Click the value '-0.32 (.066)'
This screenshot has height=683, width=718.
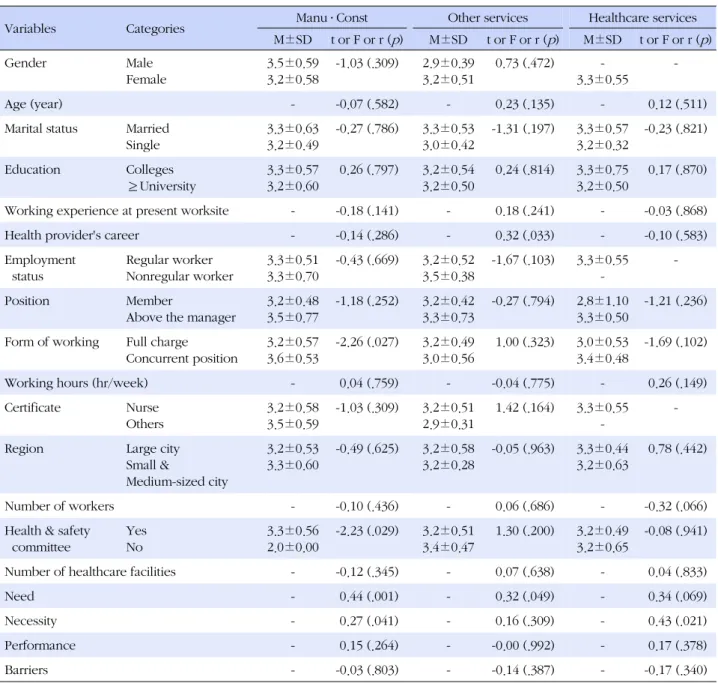click(675, 506)
